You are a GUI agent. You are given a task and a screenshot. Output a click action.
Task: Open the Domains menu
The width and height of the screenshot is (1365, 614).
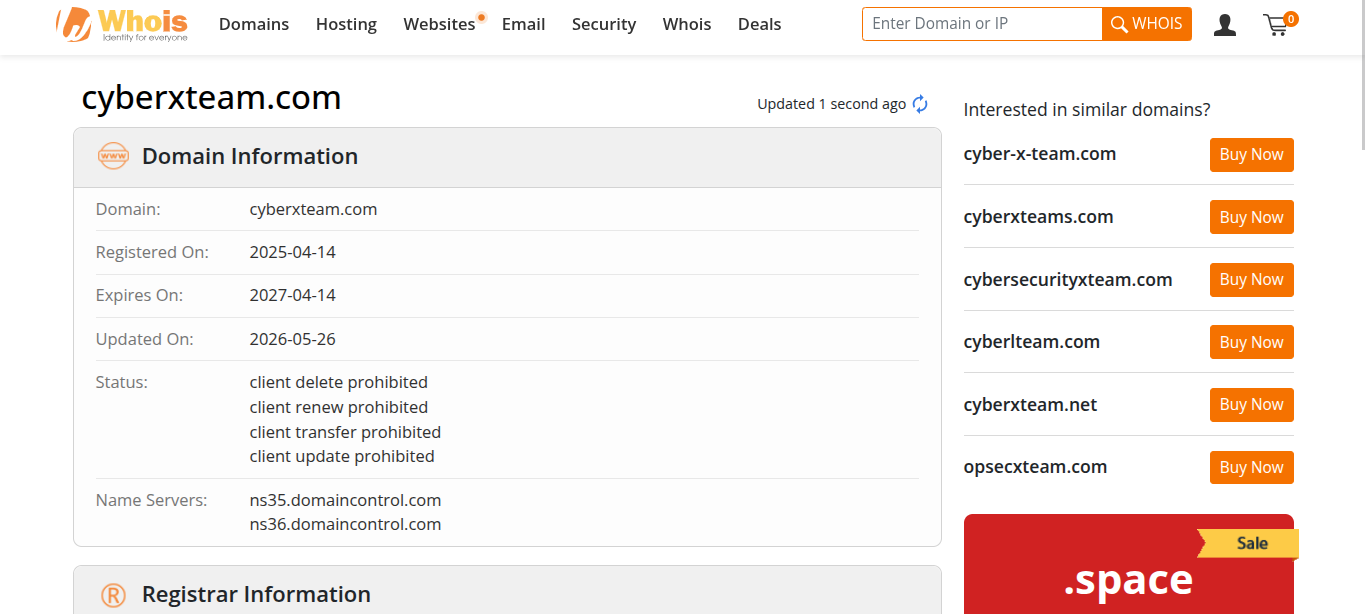[254, 24]
